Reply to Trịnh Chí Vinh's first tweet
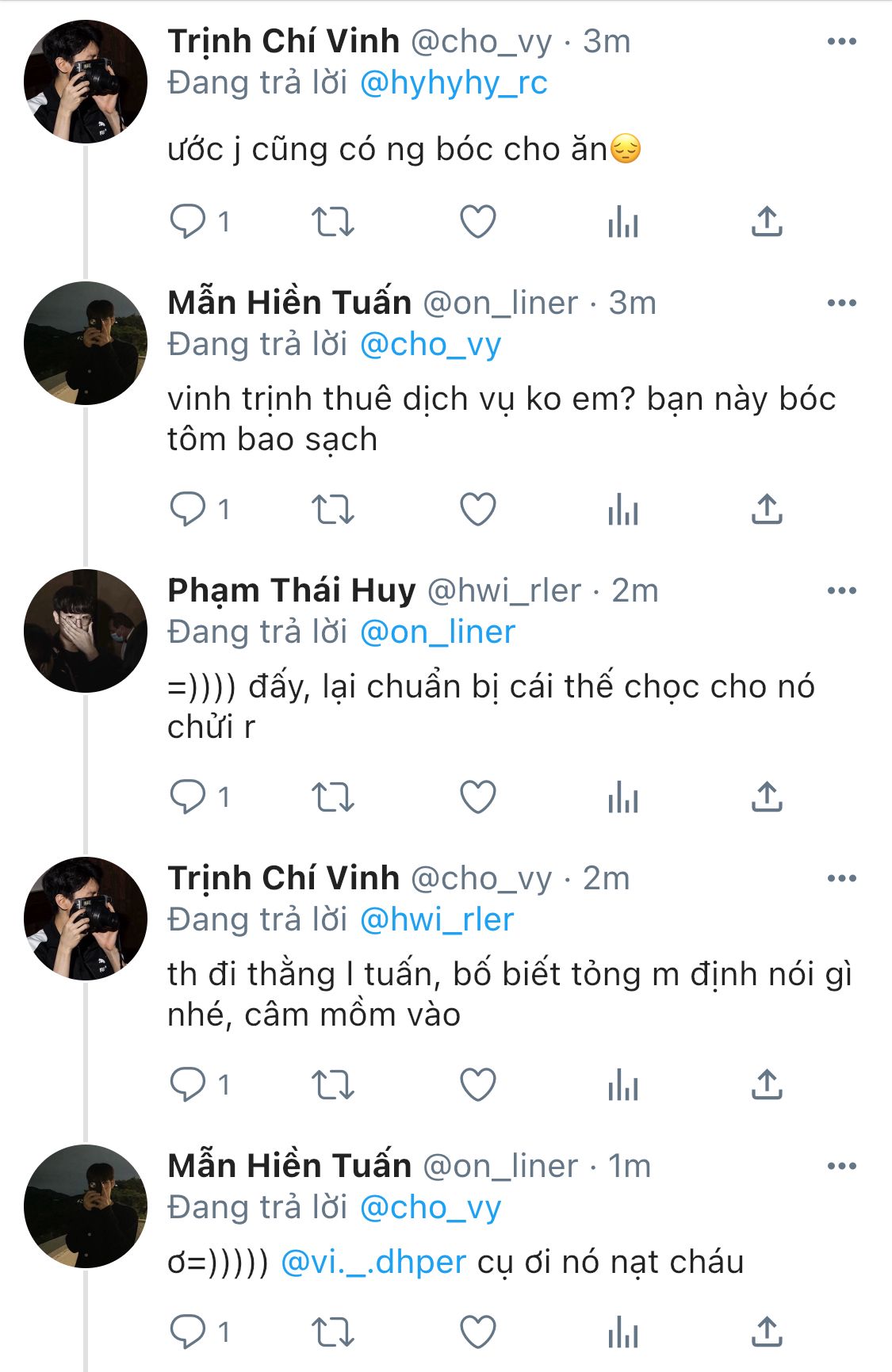This screenshot has height=1372, width=892. click(x=188, y=222)
